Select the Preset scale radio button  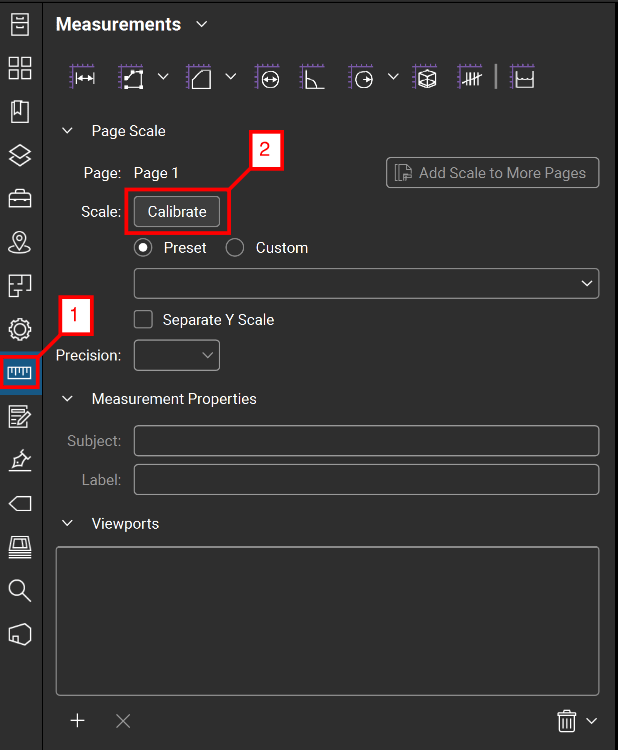pyautogui.click(x=143, y=248)
